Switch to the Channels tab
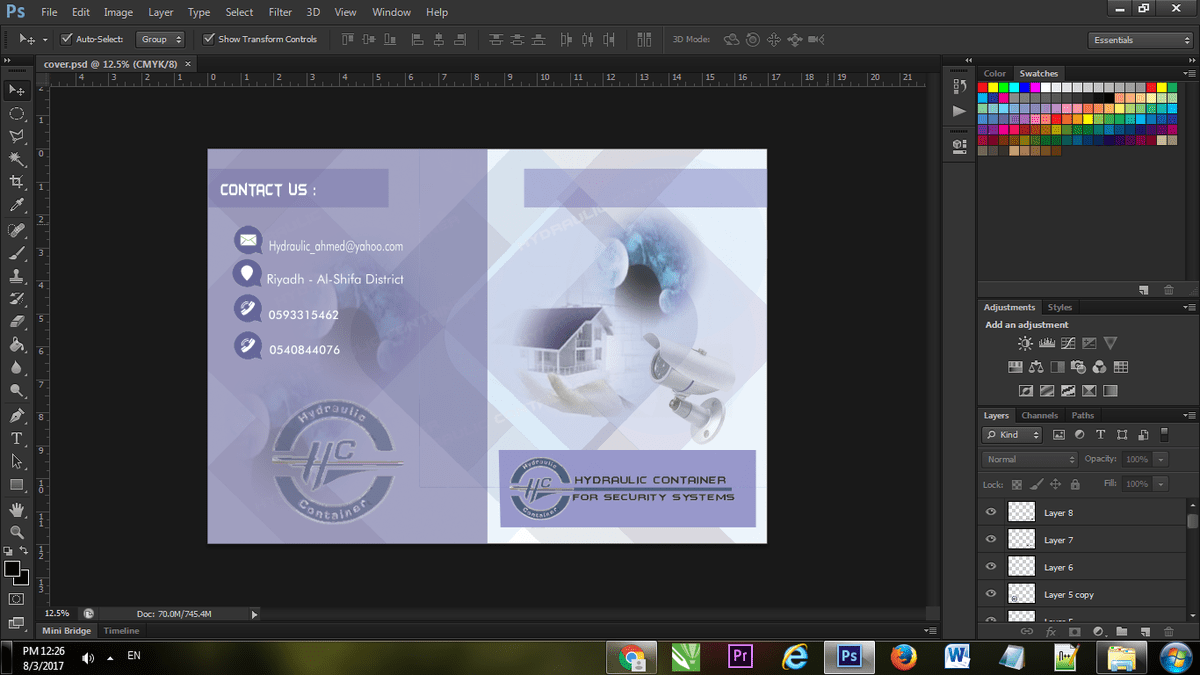 (1039, 415)
